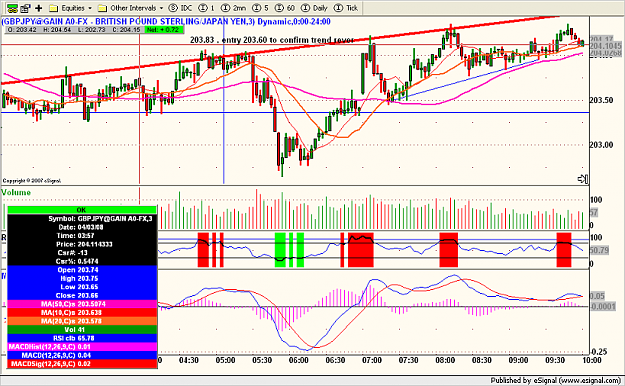Click the 05:30 time axis label
This screenshot has width=625, height=386.
[262, 360]
